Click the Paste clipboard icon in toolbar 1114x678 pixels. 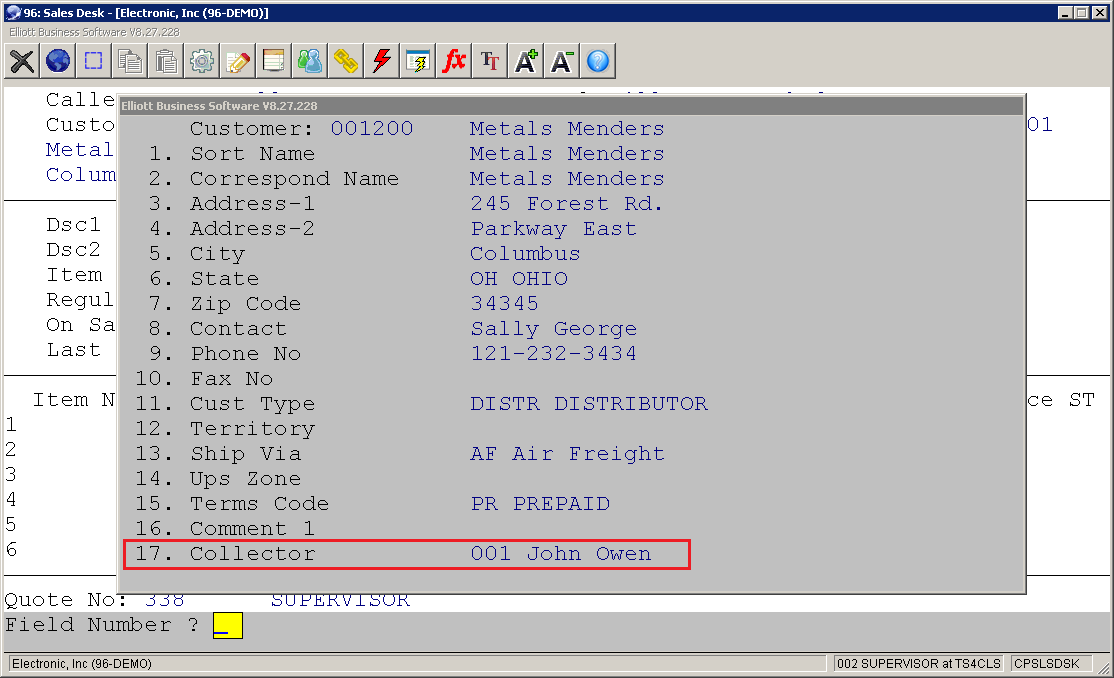pyautogui.click(x=166, y=61)
